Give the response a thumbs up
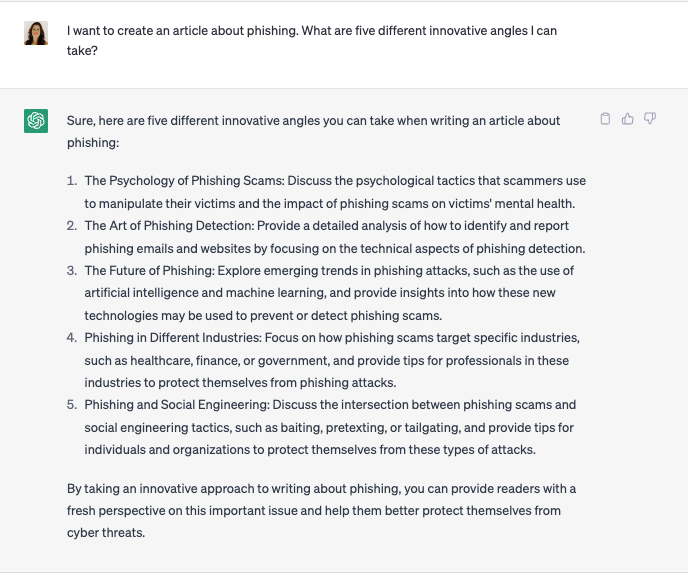 click(x=628, y=119)
